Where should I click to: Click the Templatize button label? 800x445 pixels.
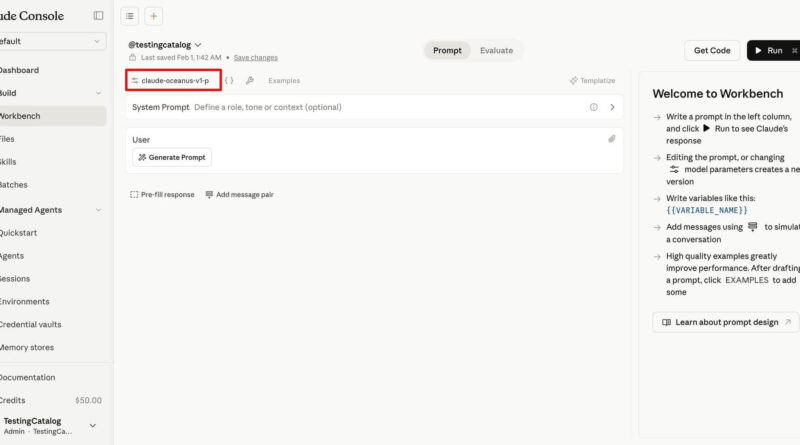click(597, 81)
